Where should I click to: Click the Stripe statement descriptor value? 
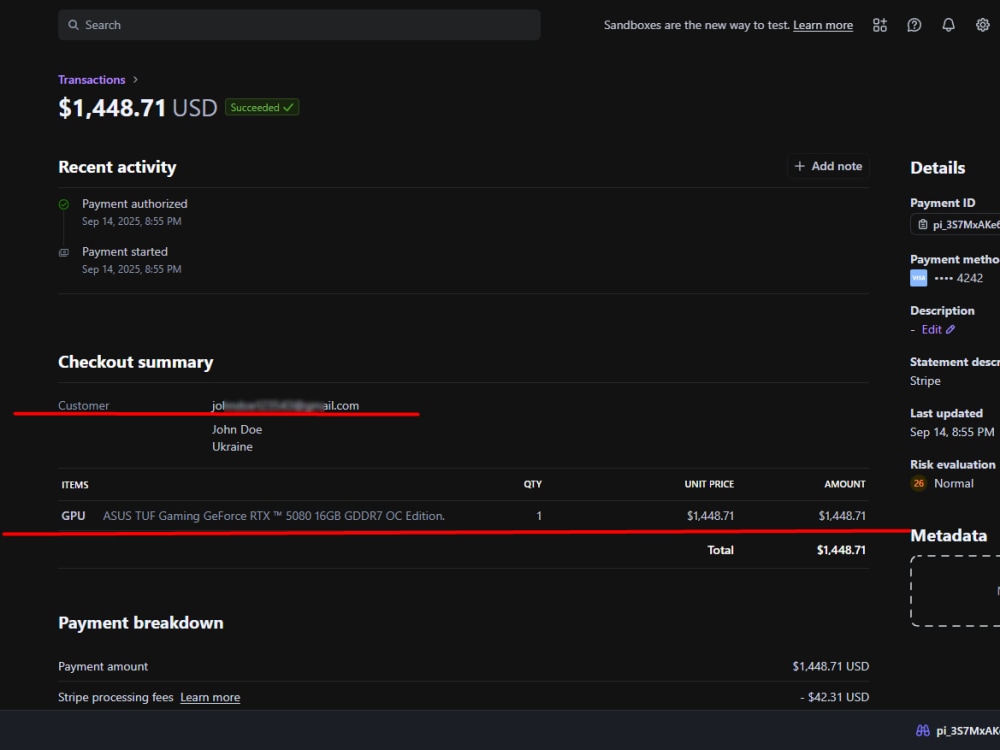925,381
